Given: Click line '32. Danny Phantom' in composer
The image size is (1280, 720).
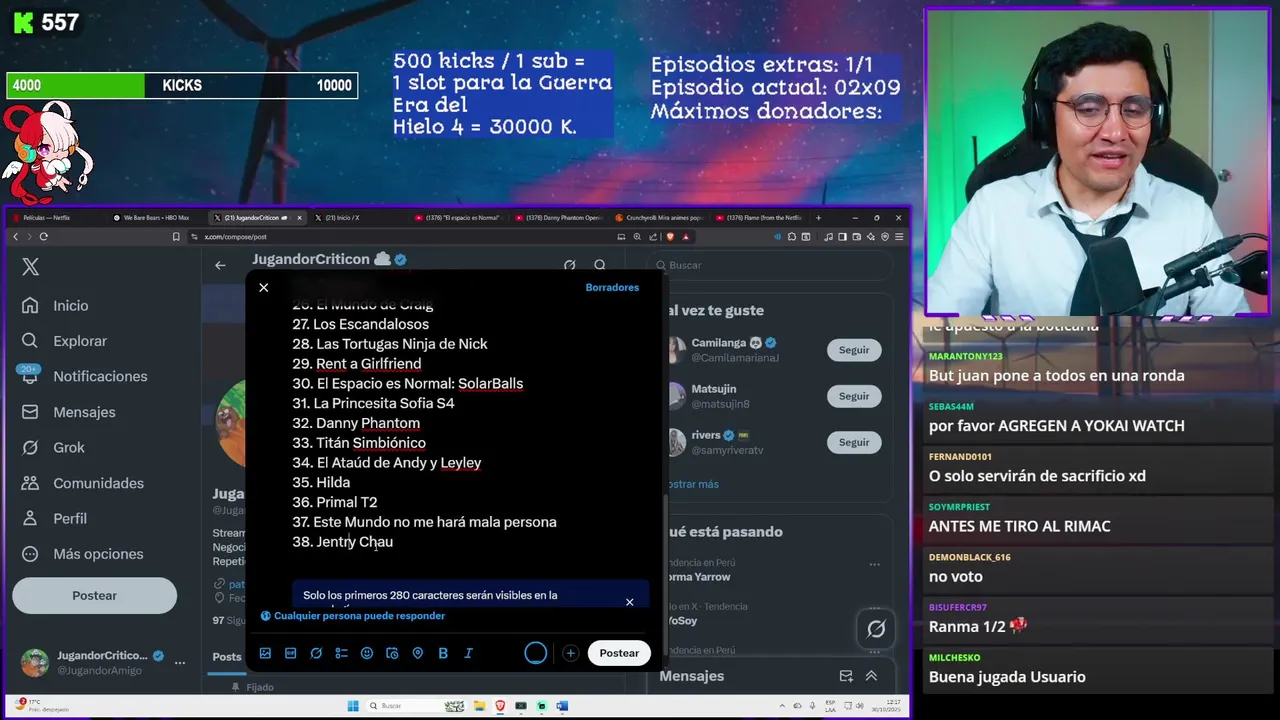Looking at the screenshot, I should click(x=356, y=423).
